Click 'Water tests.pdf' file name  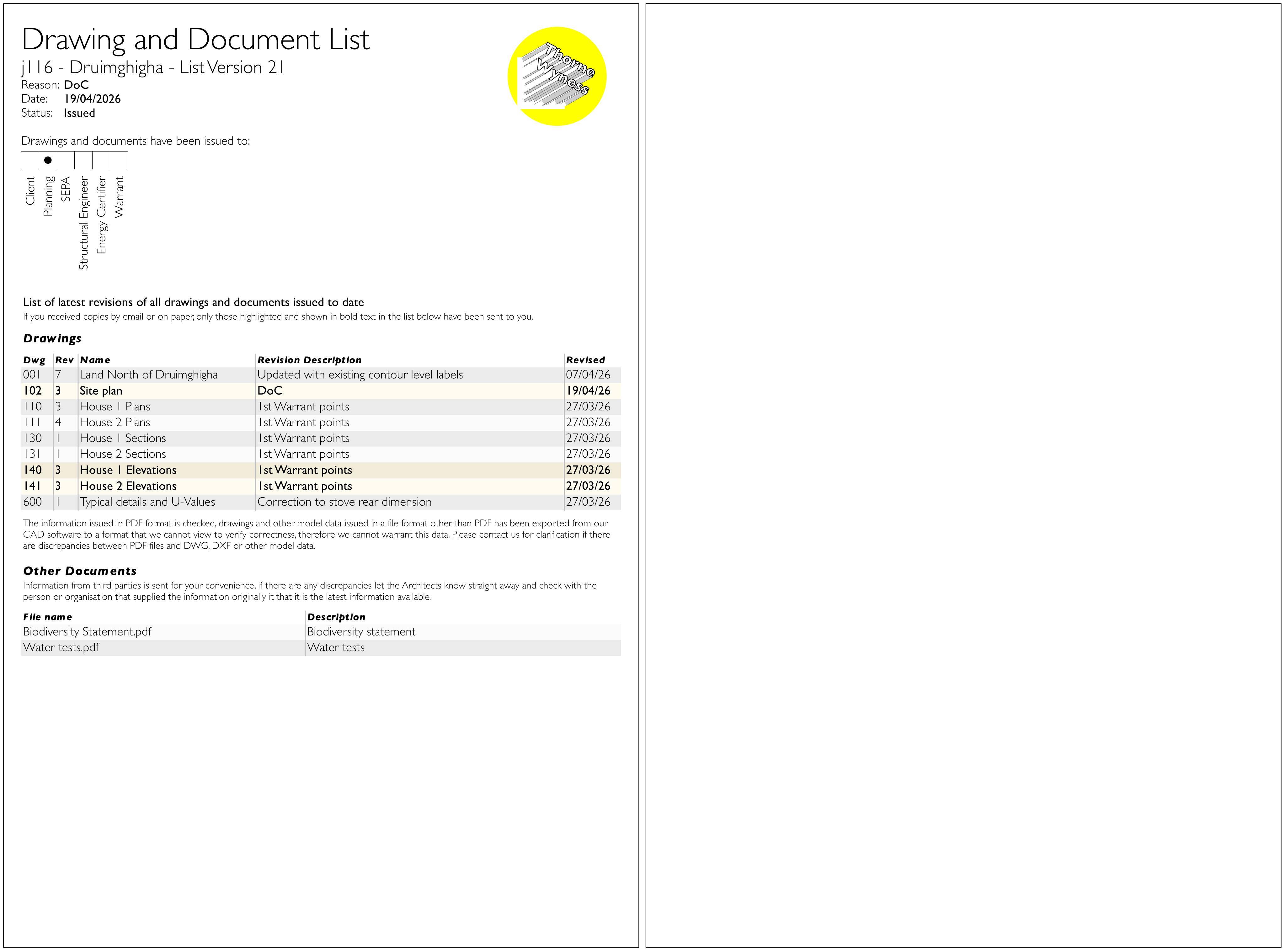(61, 648)
